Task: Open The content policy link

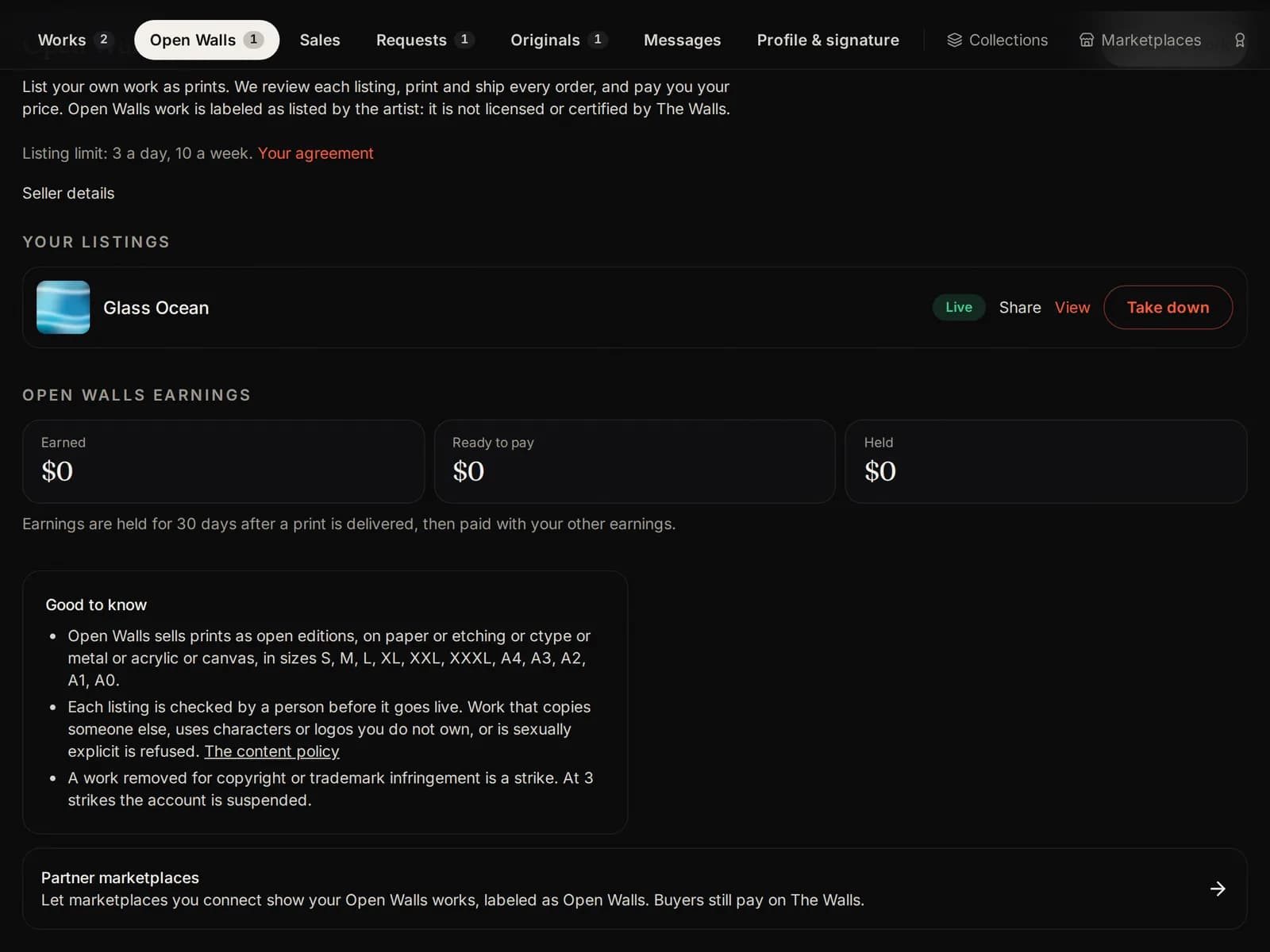Action: click(271, 751)
